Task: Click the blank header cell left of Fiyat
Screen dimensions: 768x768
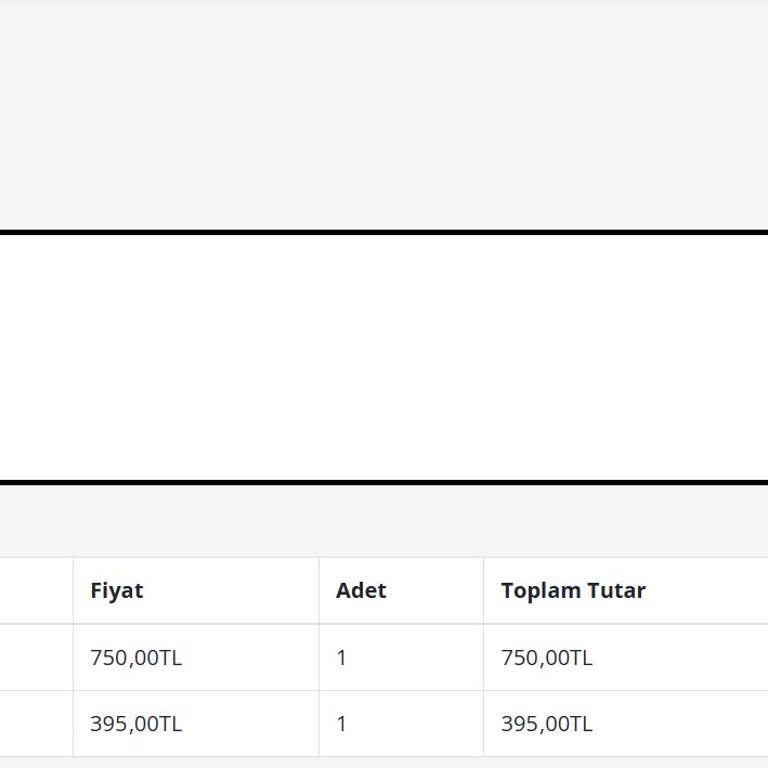Action: click(36, 590)
